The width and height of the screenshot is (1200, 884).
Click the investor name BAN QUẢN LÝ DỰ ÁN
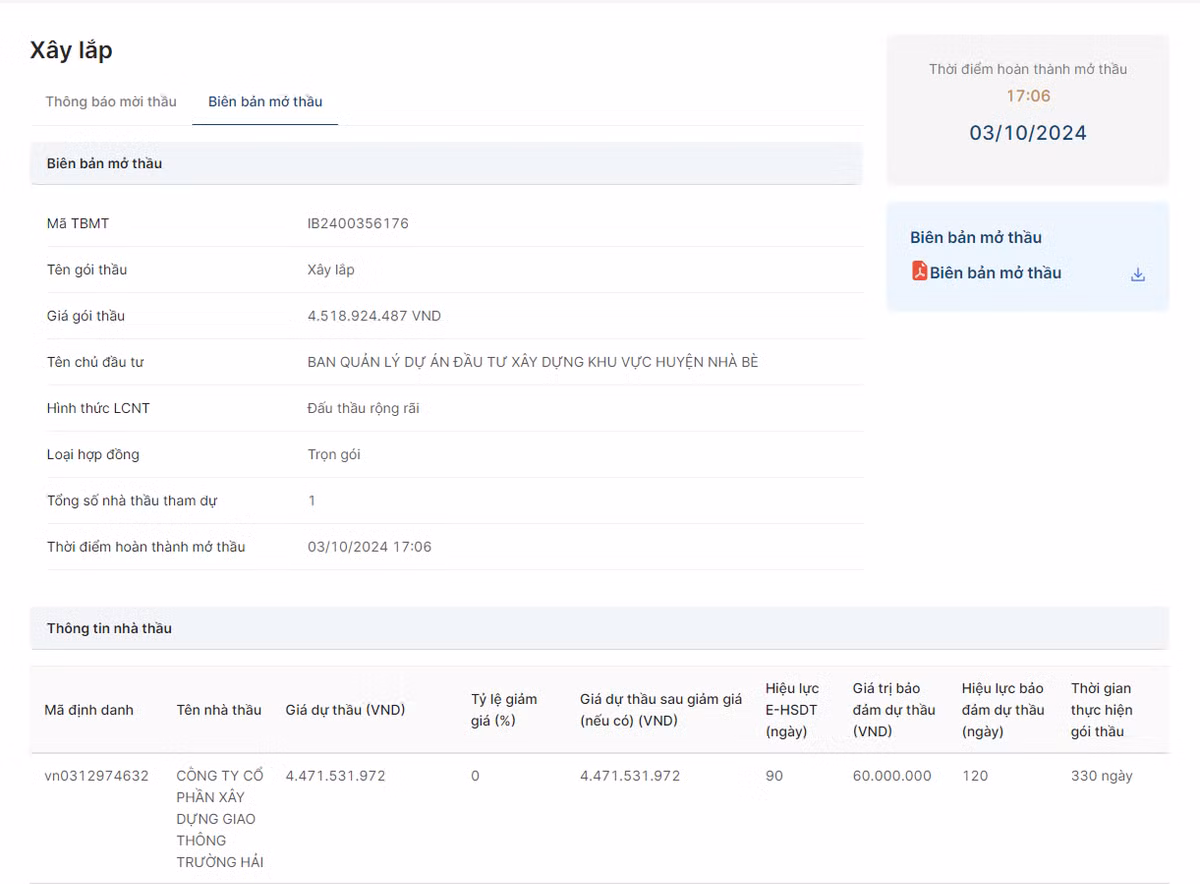tap(532, 362)
